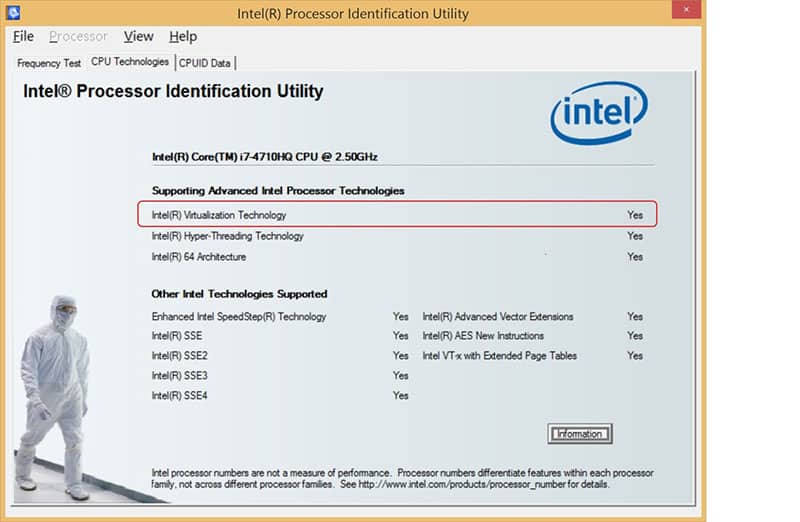Click the Yes value for Virtualization Technology
The width and height of the screenshot is (800, 522).
(635, 215)
